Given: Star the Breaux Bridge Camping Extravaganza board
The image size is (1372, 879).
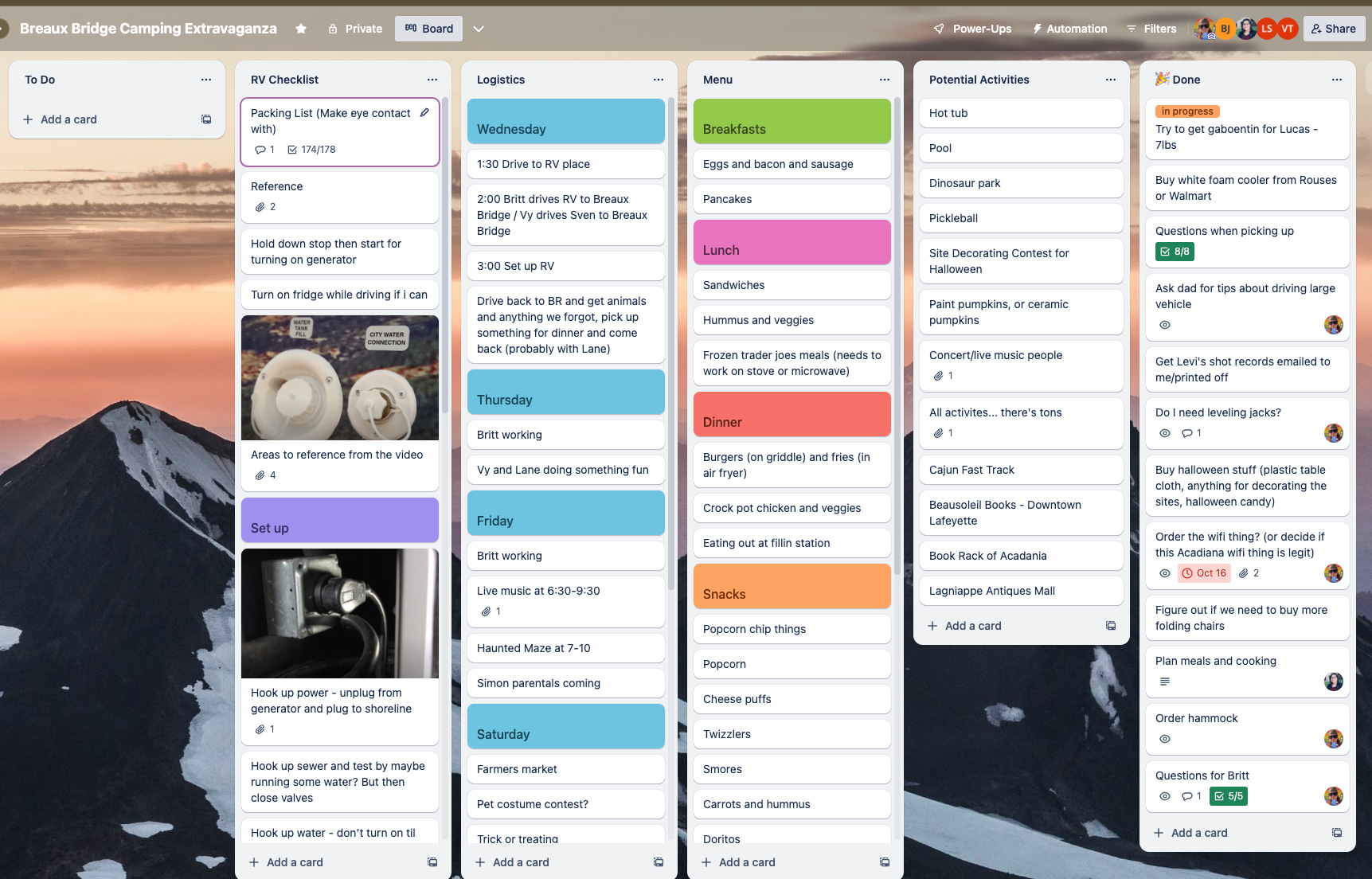Looking at the screenshot, I should coord(300,28).
